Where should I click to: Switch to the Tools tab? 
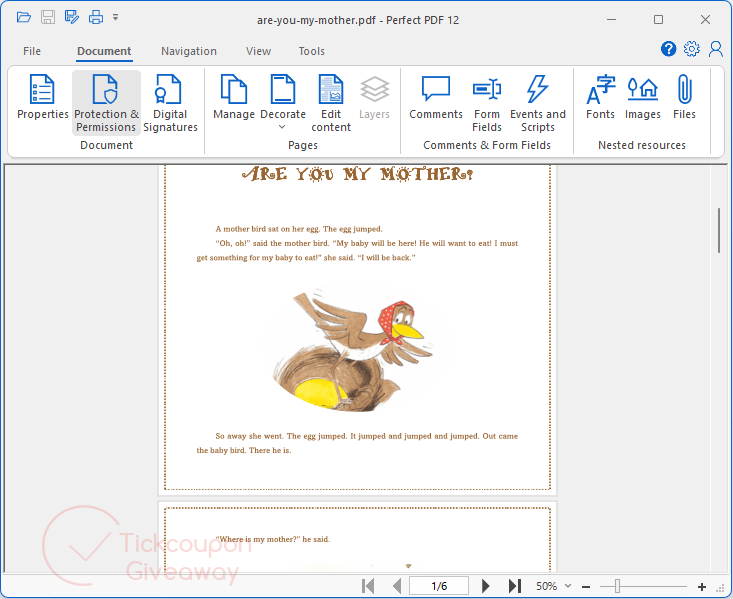coord(311,51)
